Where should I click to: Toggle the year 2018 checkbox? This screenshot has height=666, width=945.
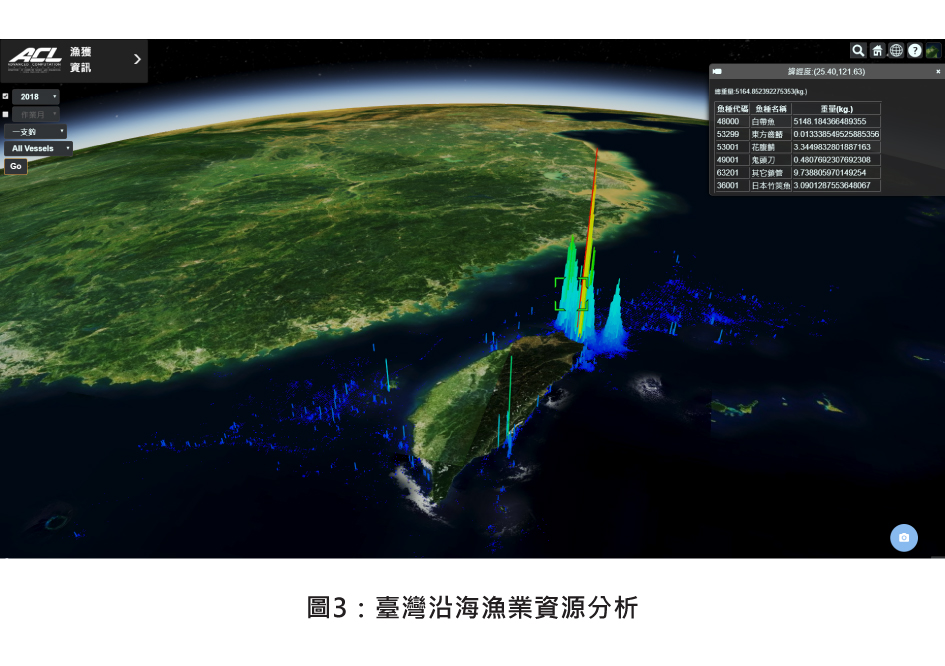(x=6, y=97)
